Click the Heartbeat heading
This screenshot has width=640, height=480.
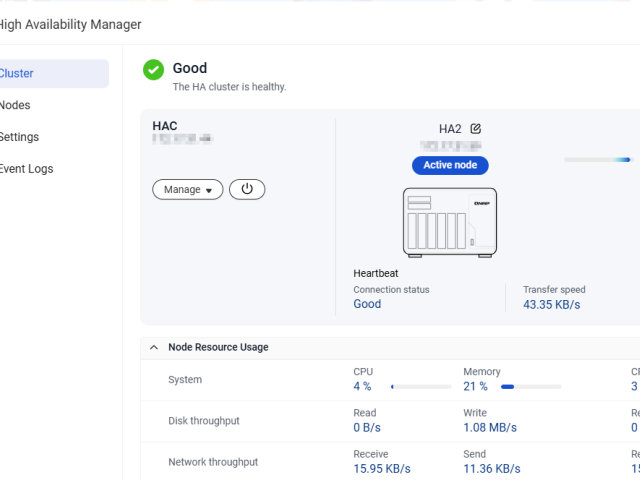[376, 273]
